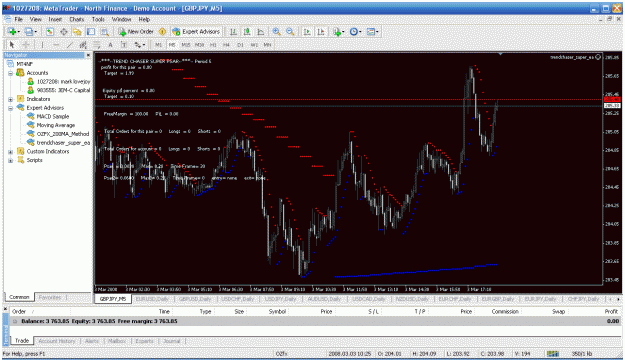Switch to M5 timeframe
Viewport: 625px width, 360px height.
172,45
